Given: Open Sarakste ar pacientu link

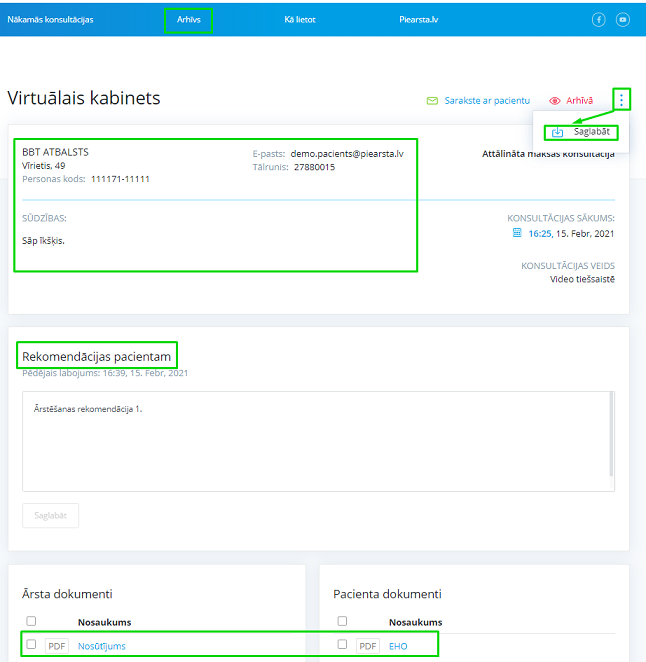Looking at the screenshot, I should click(x=487, y=101).
